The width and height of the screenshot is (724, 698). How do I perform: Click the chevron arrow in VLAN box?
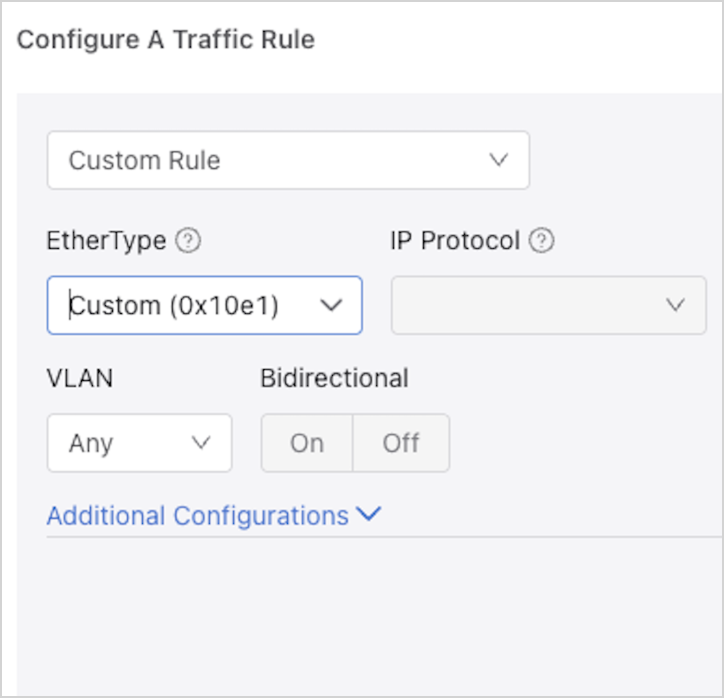pos(201,442)
